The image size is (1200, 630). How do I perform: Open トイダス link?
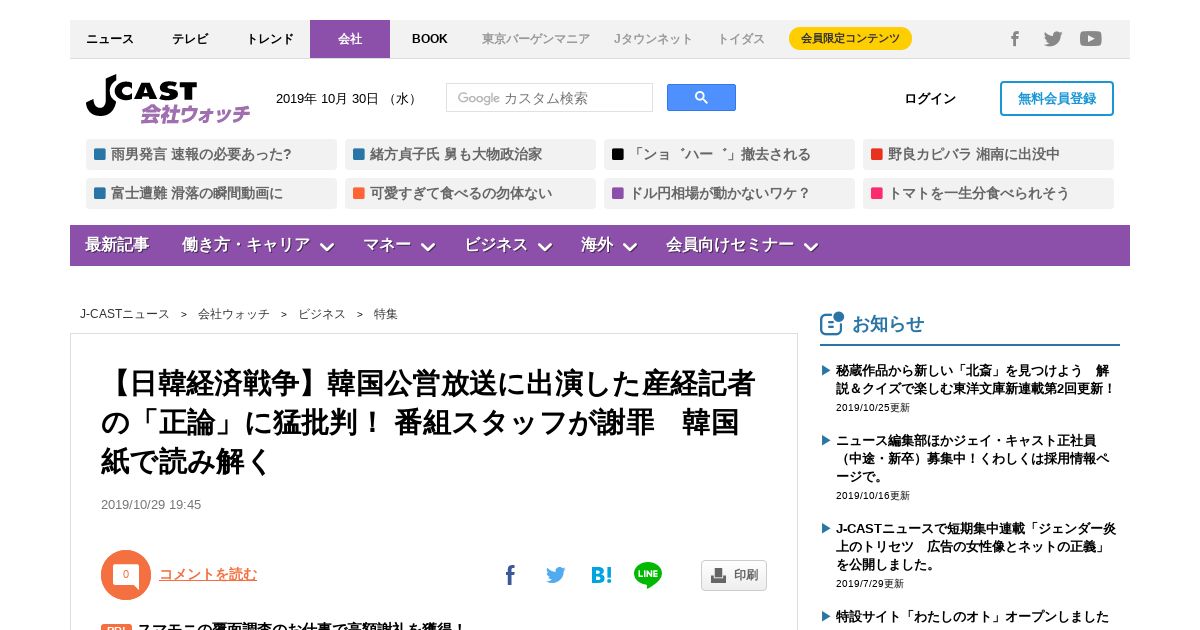[x=741, y=39]
